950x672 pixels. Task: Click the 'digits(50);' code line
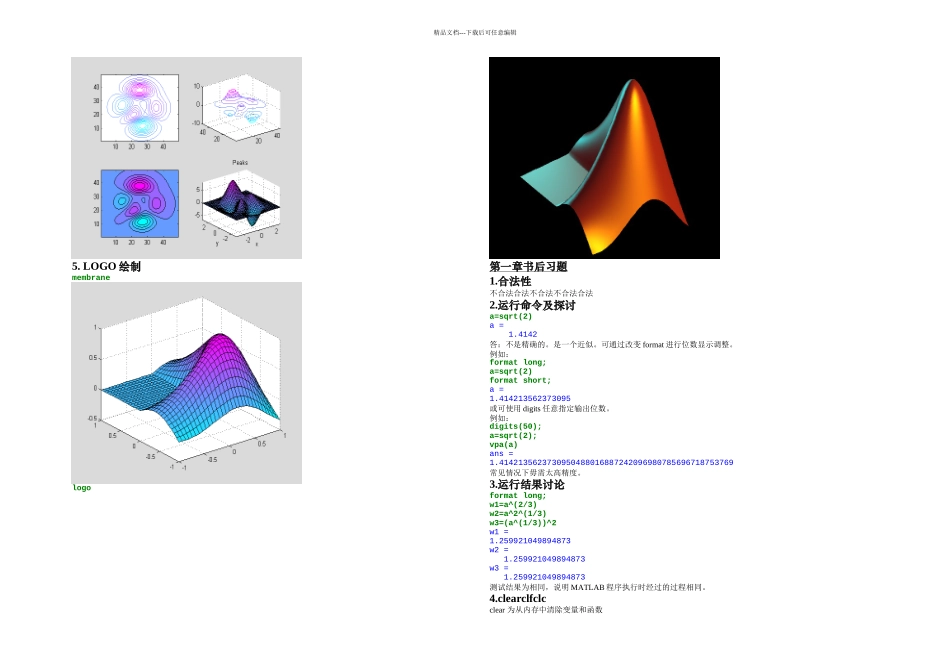click(x=516, y=427)
